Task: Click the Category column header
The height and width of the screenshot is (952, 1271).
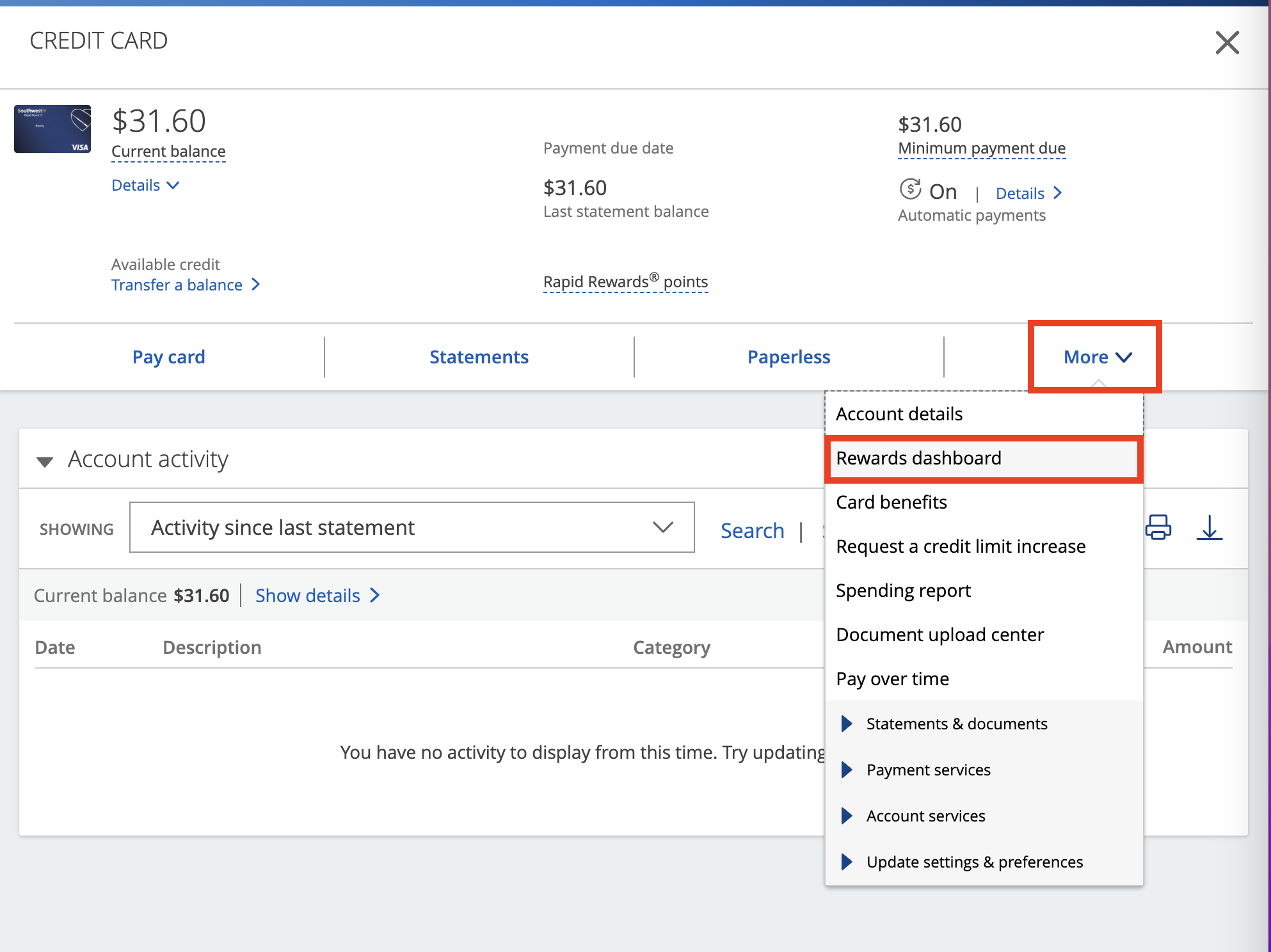Action: click(x=671, y=647)
